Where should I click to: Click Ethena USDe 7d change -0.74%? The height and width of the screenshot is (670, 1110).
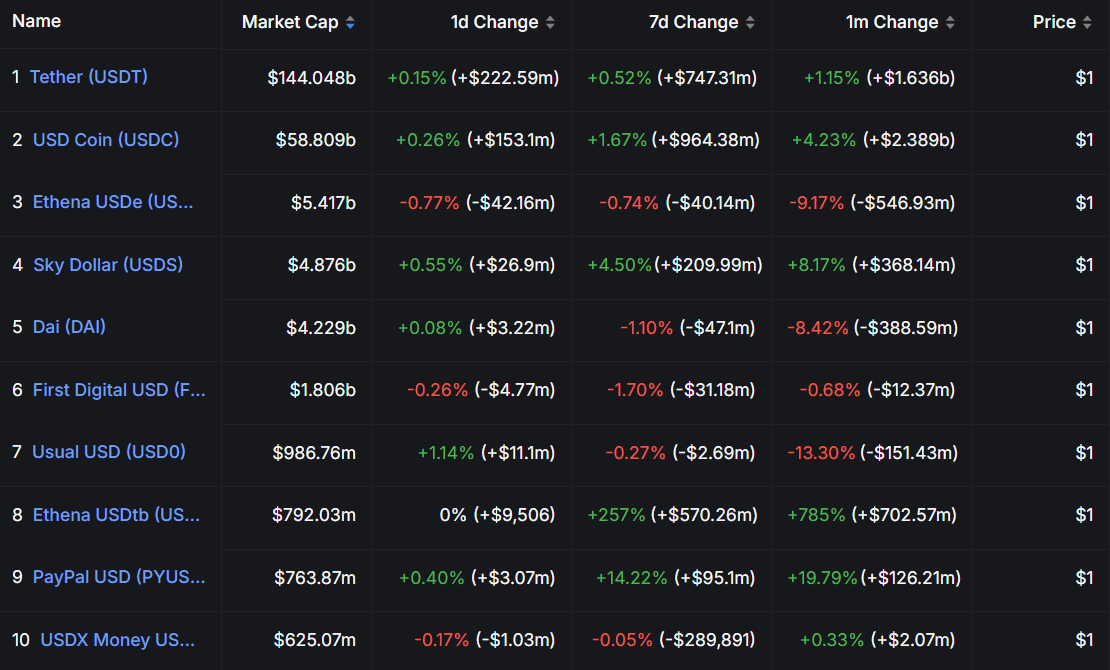pos(629,203)
